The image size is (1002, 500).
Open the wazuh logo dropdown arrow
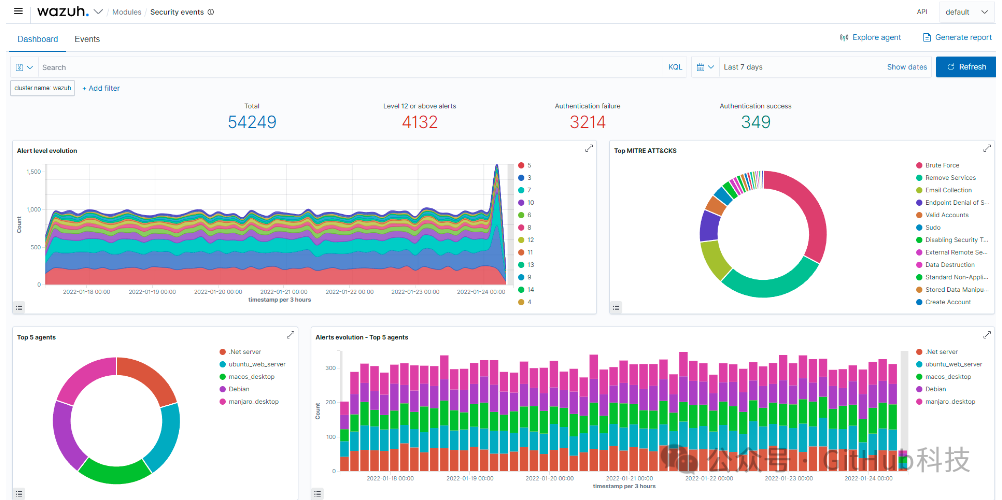(x=98, y=12)
